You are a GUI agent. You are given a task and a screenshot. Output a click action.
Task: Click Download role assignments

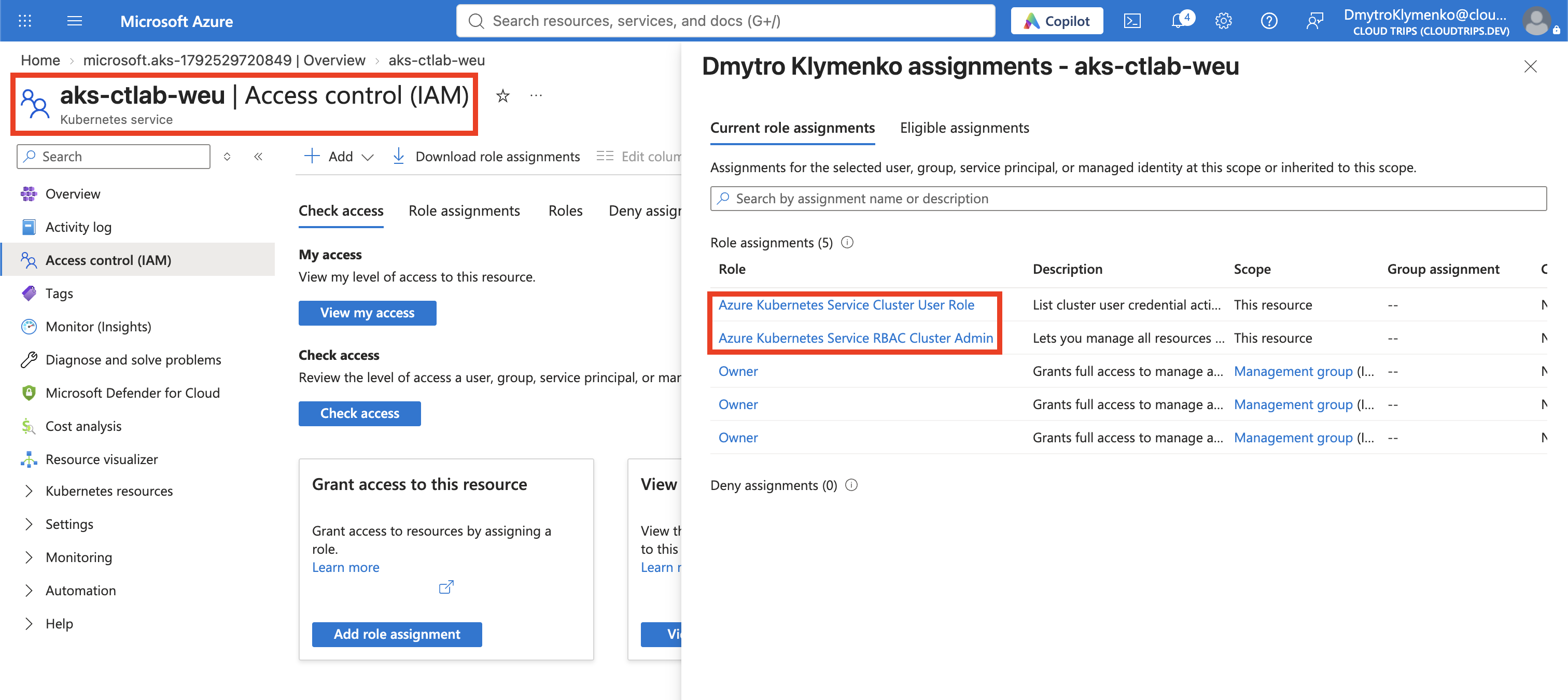[x=486, y=157]
